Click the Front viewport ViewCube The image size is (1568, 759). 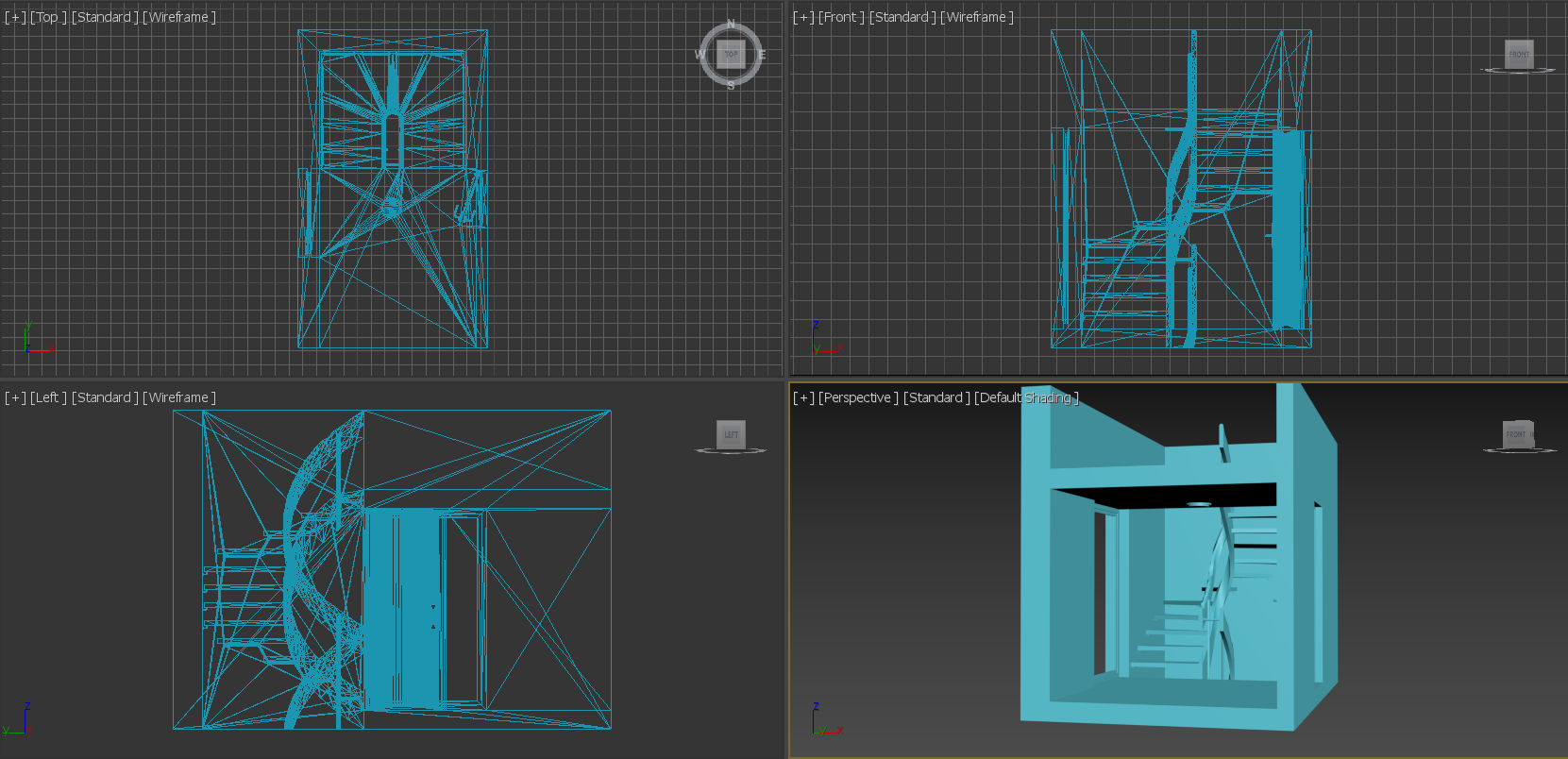(1519, 54)
